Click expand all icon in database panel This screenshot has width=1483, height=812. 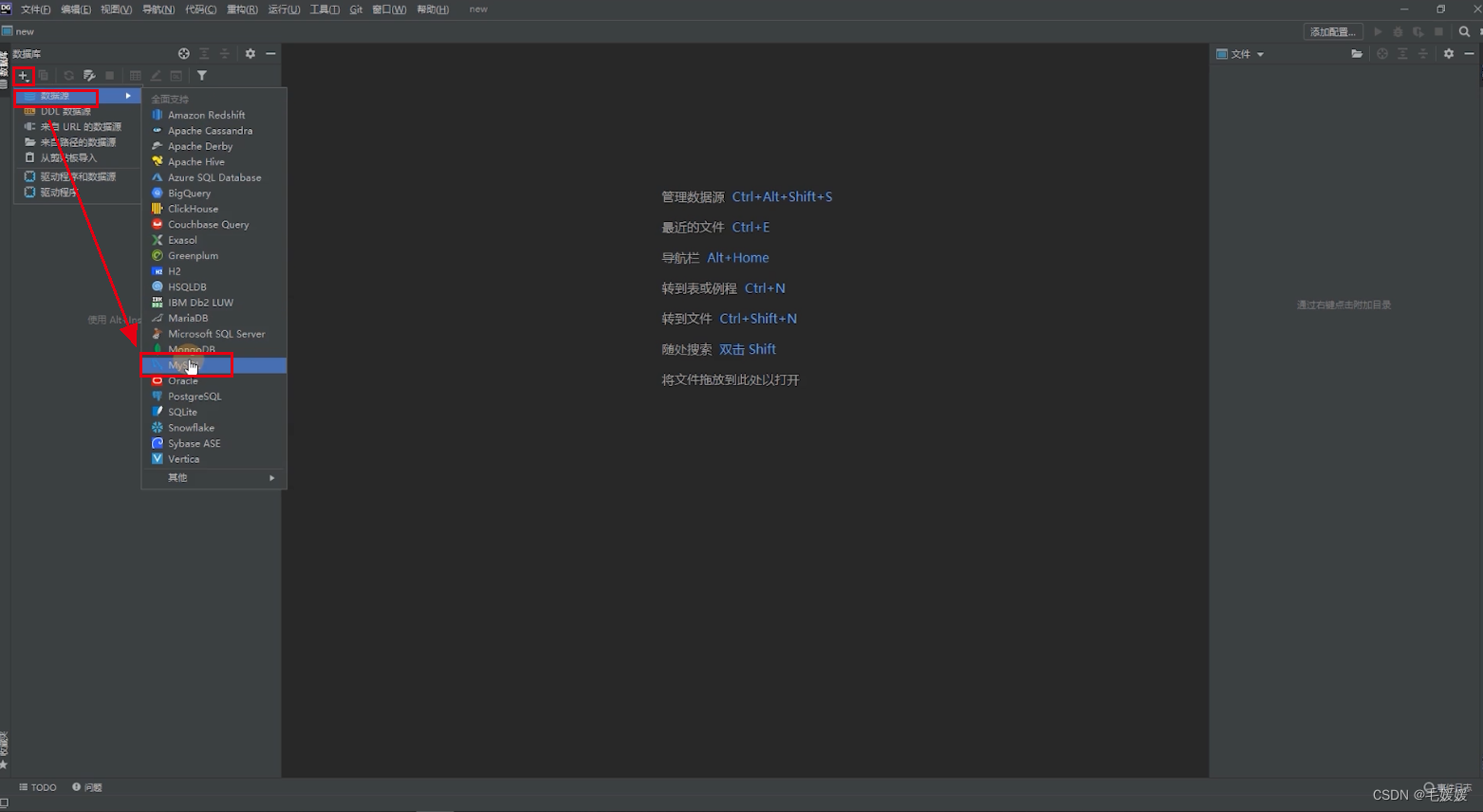click(204, 54)
